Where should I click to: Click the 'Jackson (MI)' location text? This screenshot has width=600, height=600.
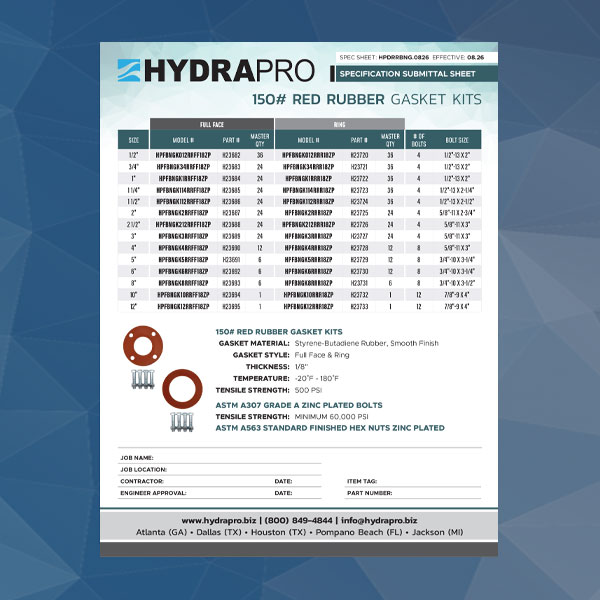[437, 532]
